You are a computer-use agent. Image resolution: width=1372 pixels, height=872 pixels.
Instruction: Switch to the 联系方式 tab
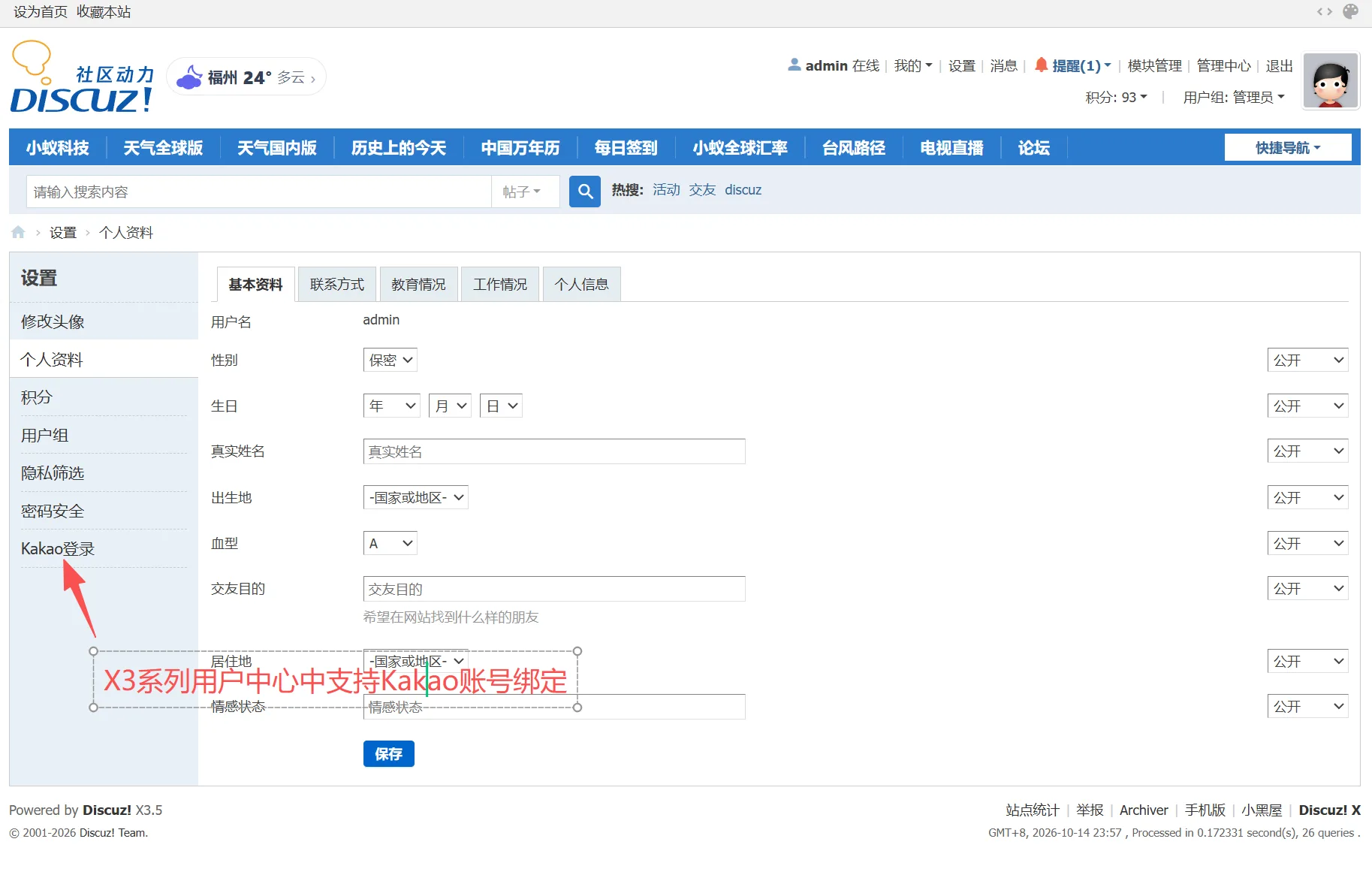point(337,284)
